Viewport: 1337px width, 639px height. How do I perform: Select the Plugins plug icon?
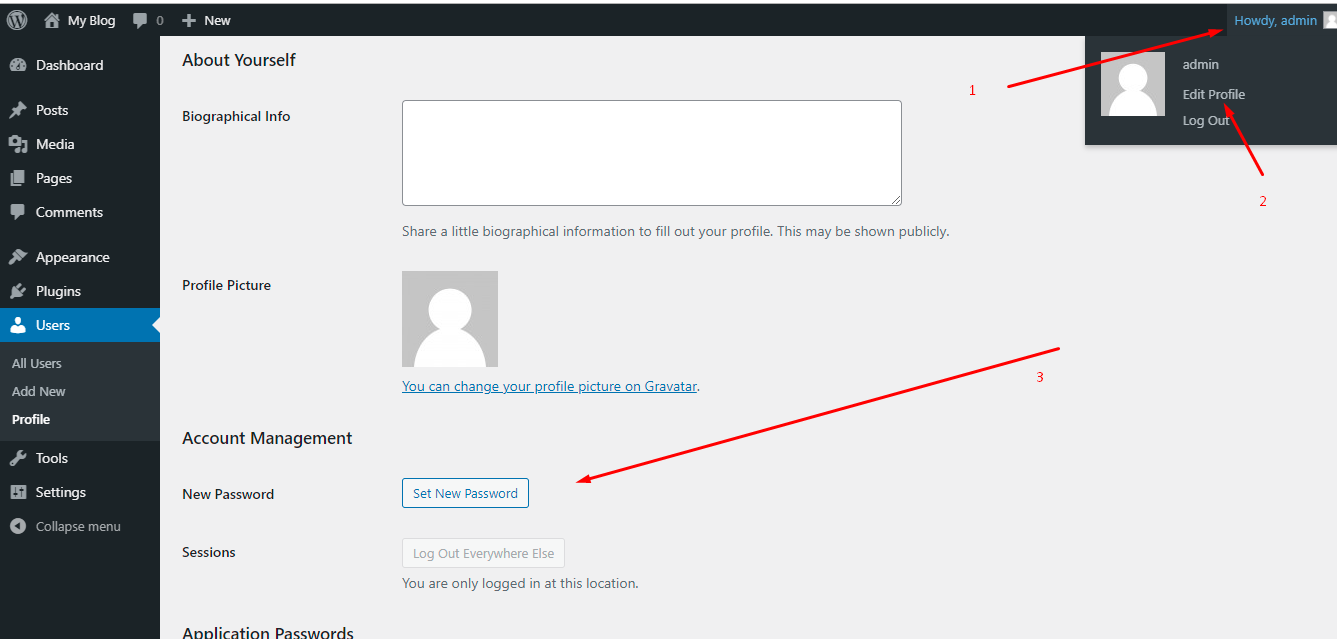point(20,290)
